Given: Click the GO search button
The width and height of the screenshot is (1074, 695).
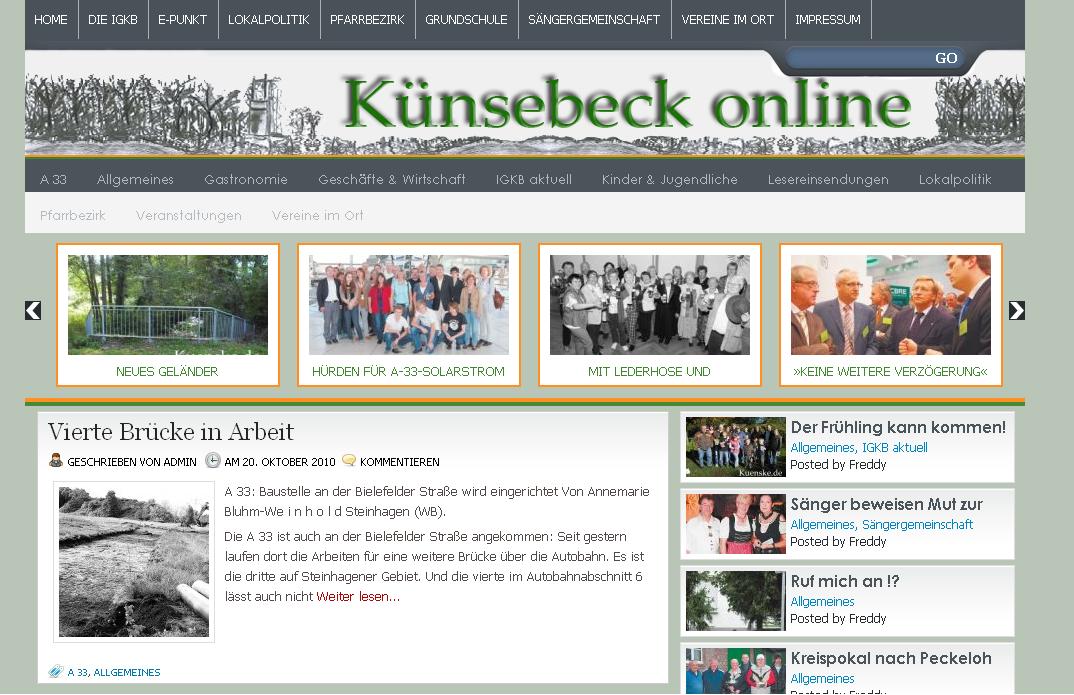Looking at the screenshot, I should pyautogui.click(x=946, y=58).
